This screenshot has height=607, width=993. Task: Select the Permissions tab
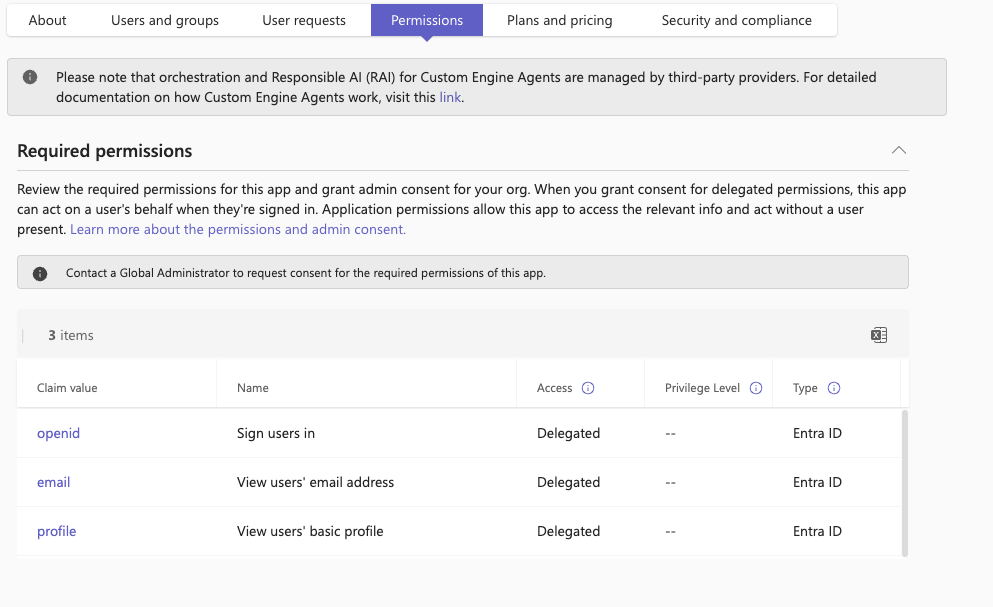427,20
